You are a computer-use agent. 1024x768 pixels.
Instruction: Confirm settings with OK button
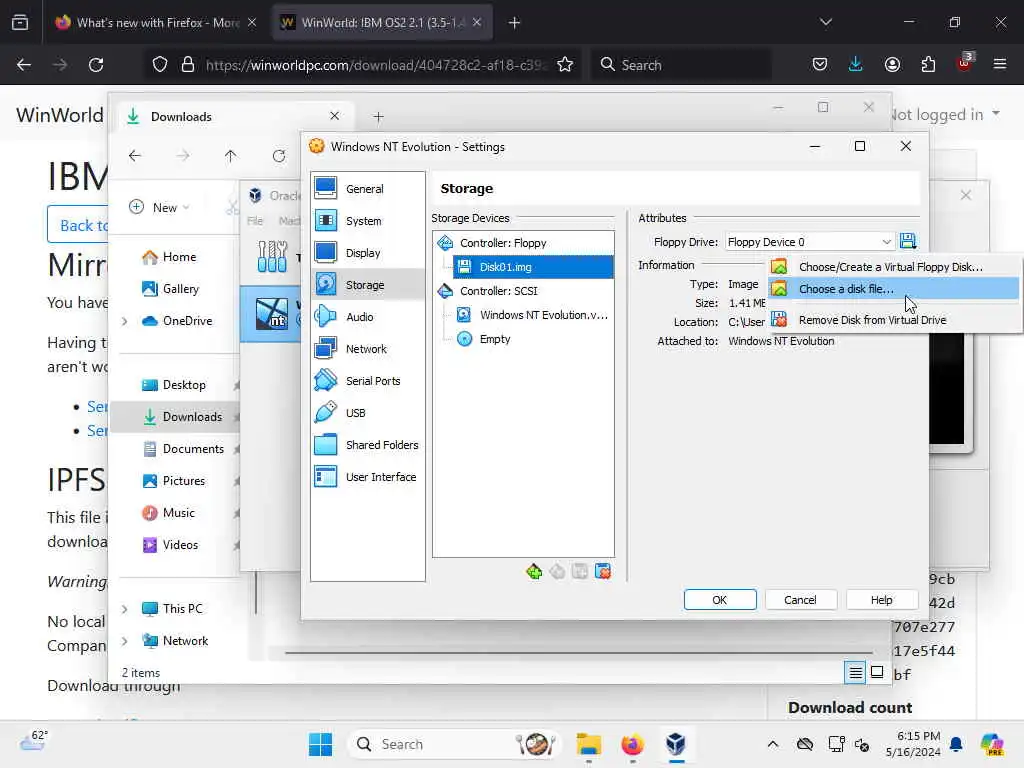(x=720, y=600)
